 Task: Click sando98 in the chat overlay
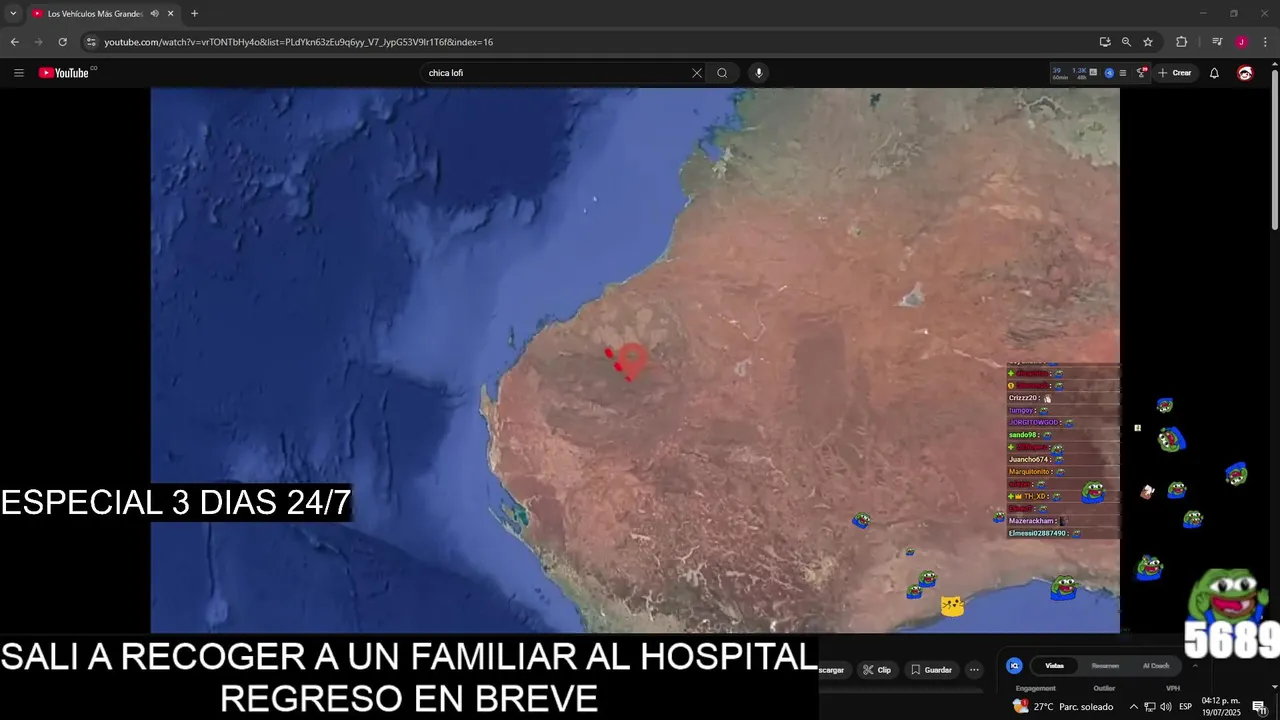tap(1022, 435)
